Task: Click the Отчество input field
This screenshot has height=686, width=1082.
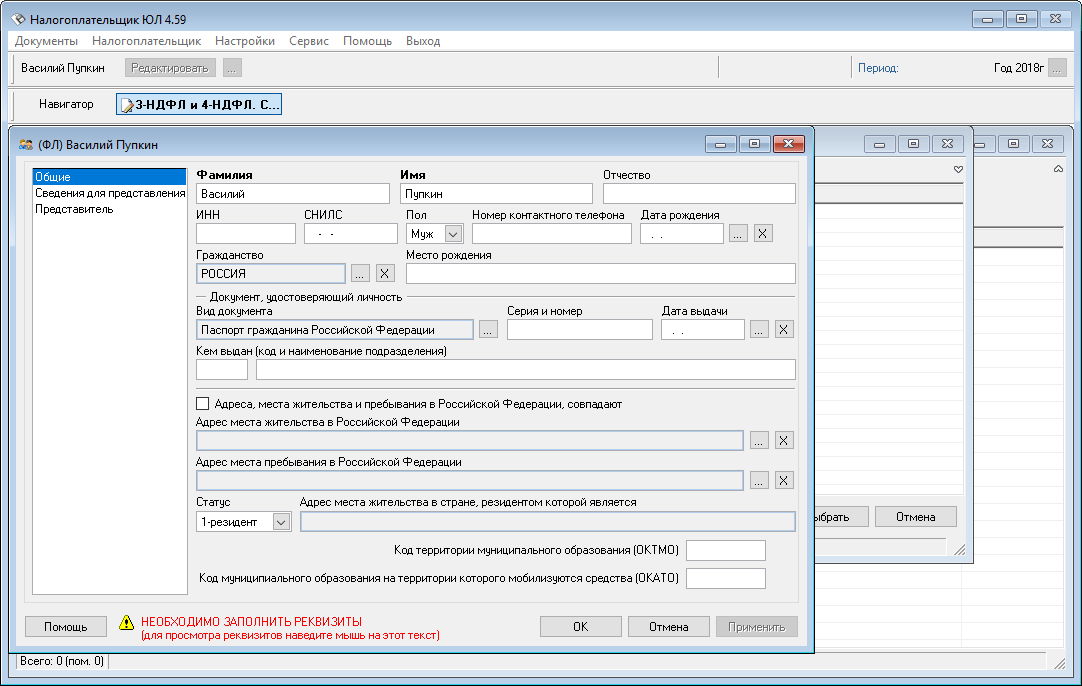Action: pyautogui.click(x=699, y=194)
